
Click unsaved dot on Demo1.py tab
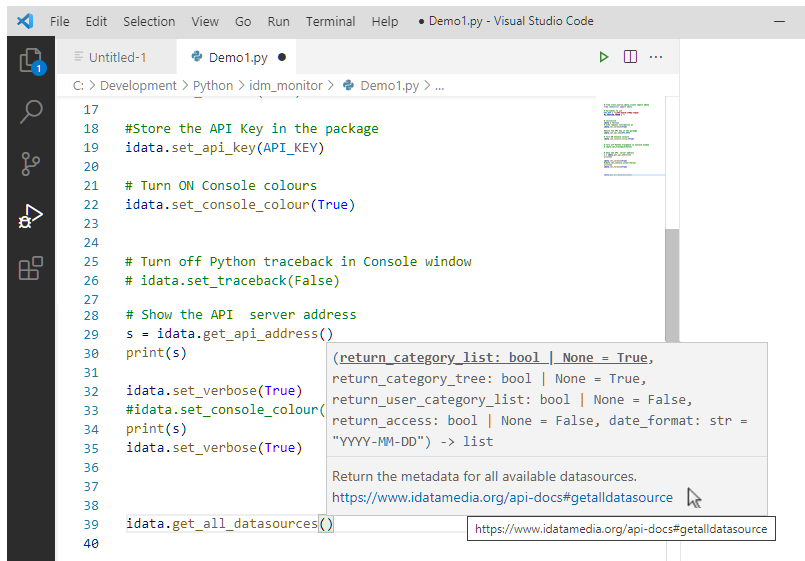(282, 57)
